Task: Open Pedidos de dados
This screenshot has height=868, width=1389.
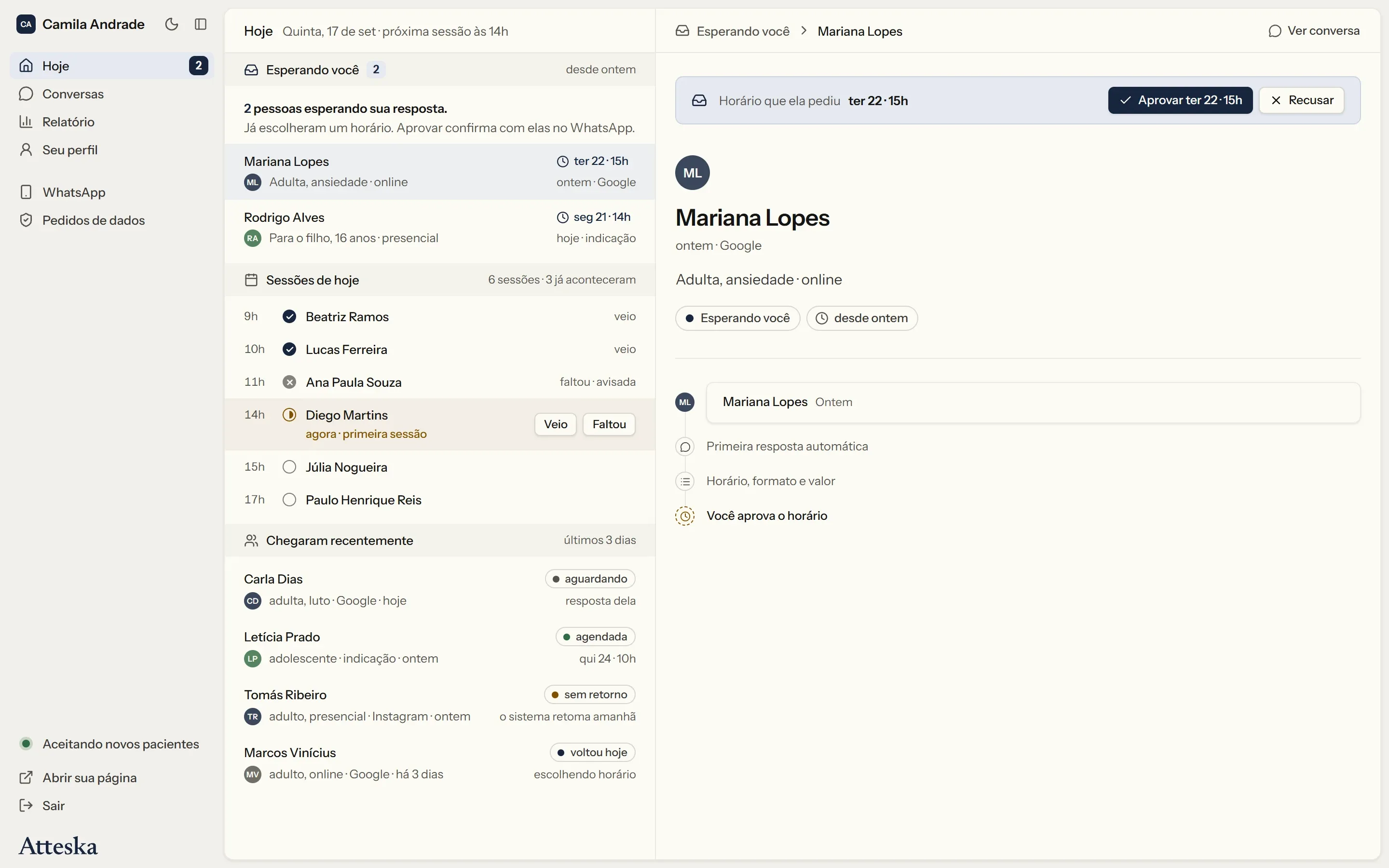Action: [112, 220]
